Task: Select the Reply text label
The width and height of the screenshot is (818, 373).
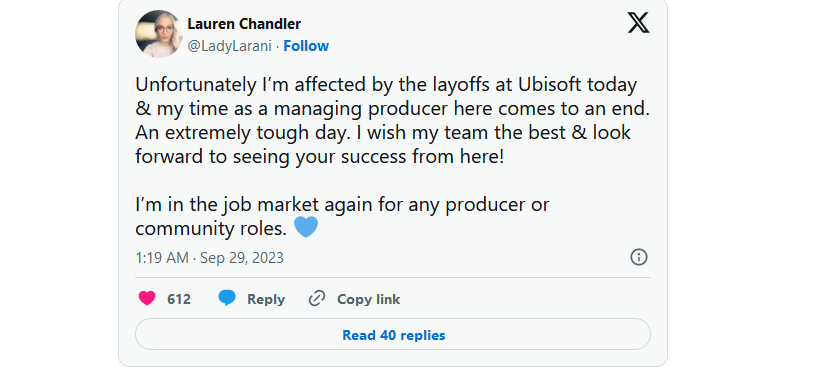Action: [x=266, y=299]
